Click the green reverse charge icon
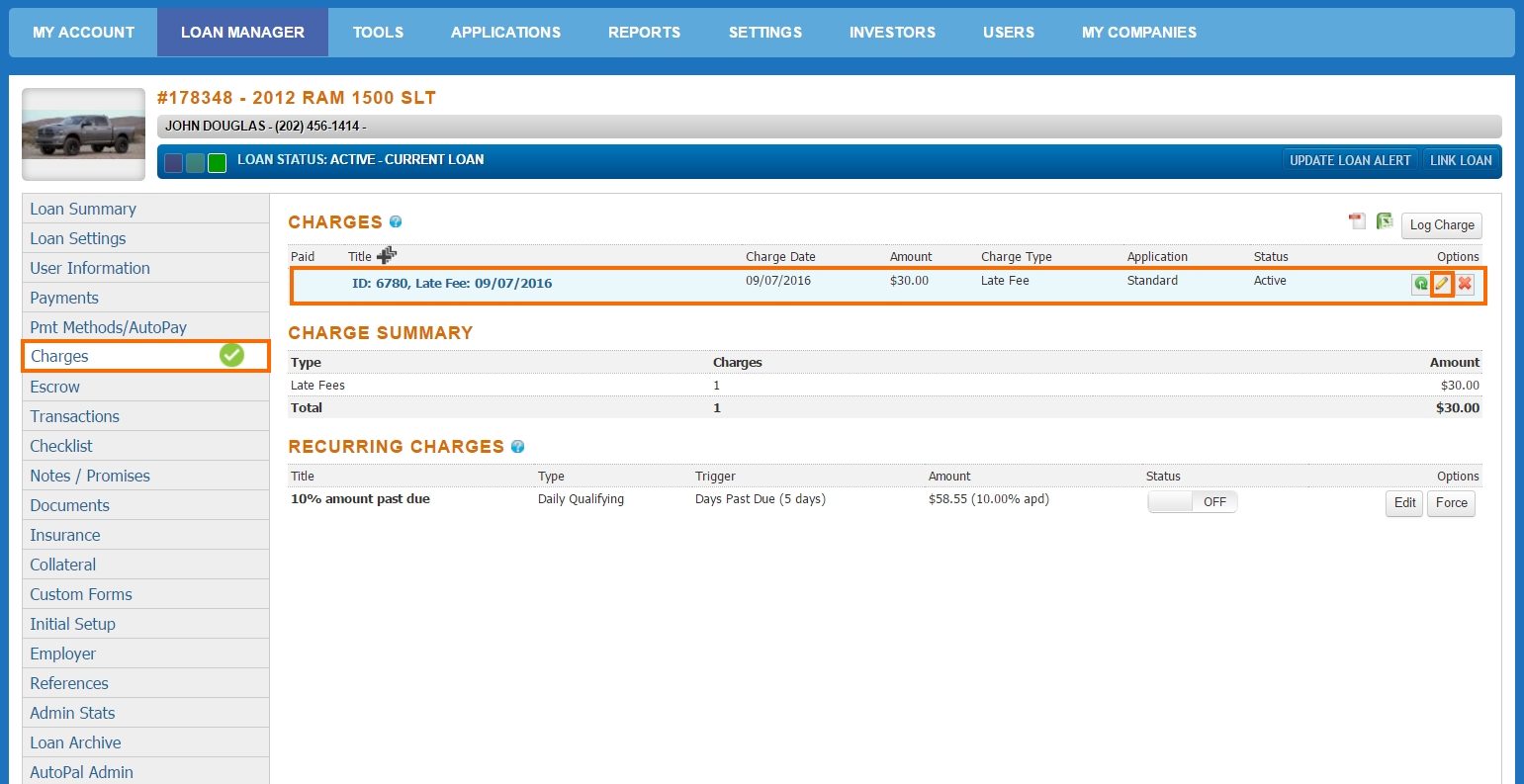This screenshot has width=1524, height=784. (x=1420, y=285)
